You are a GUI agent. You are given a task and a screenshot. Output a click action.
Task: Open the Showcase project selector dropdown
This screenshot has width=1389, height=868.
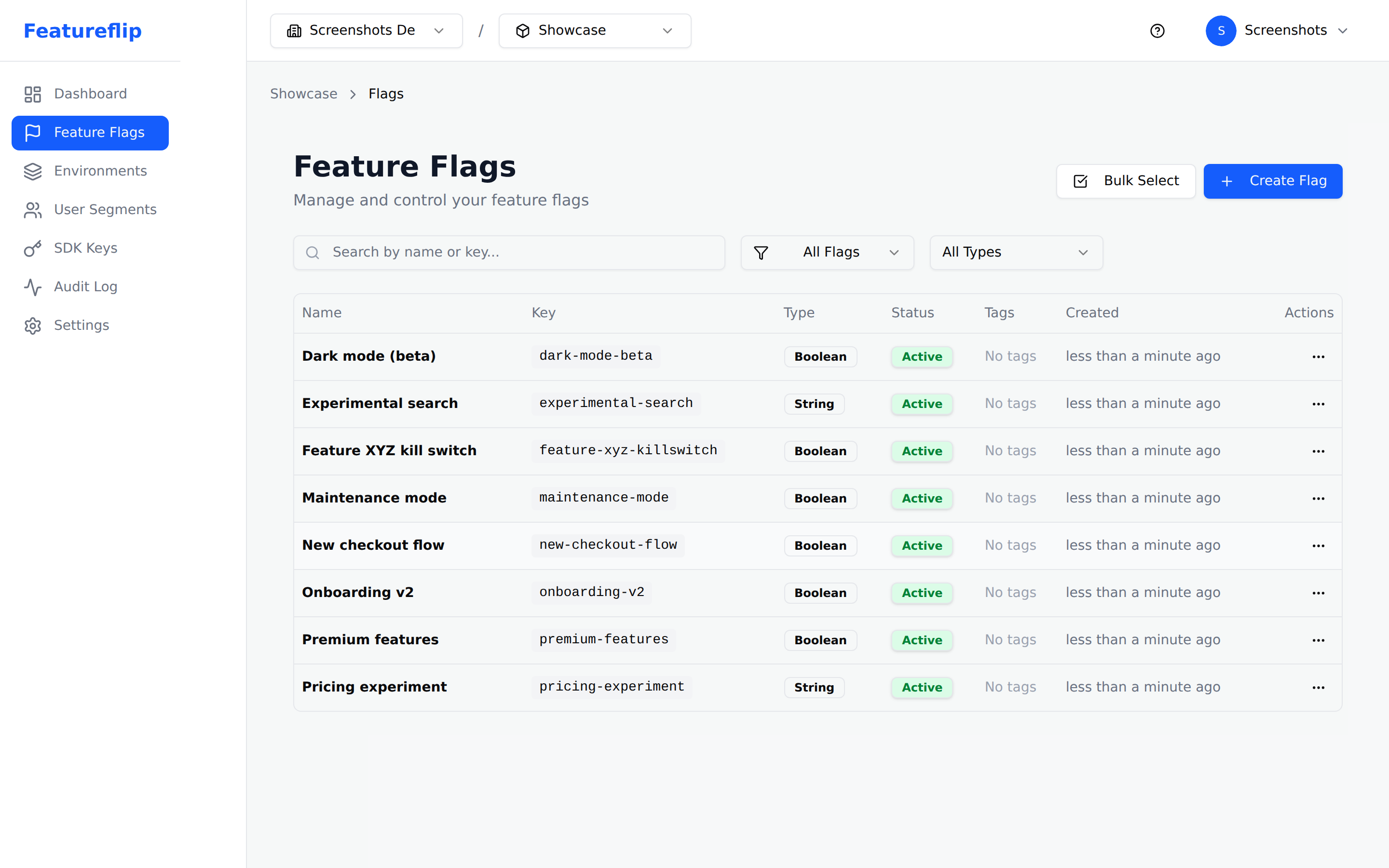[595, 30]
